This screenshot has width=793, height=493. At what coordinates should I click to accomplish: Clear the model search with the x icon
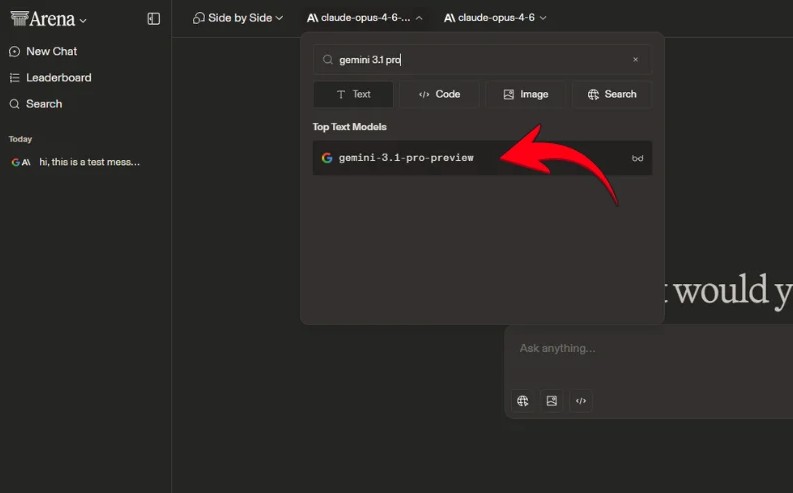pyautogui.click(x=635, y=60)
